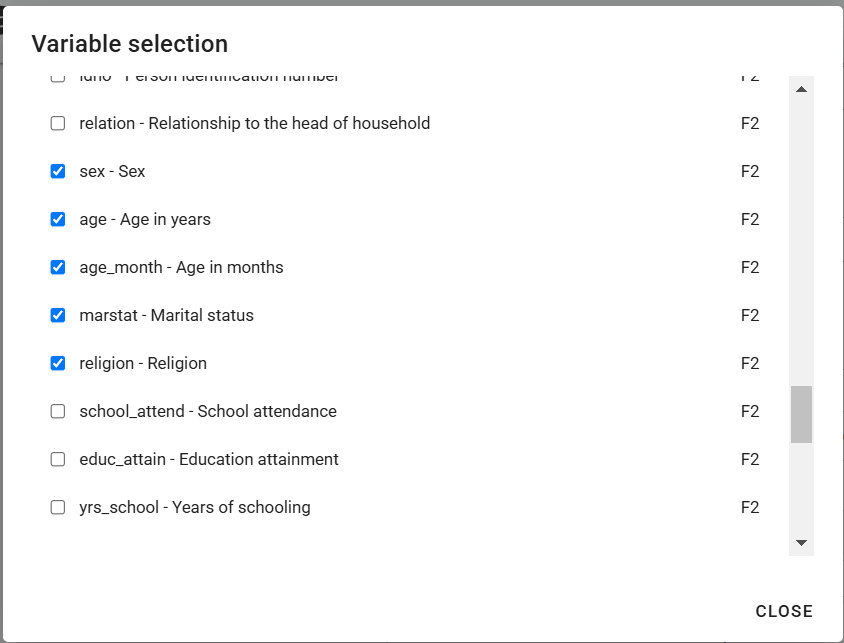Select the yrs_school Years of schooling checkbox
This screenshot has width=844, height=643.
tap(58, 508)
